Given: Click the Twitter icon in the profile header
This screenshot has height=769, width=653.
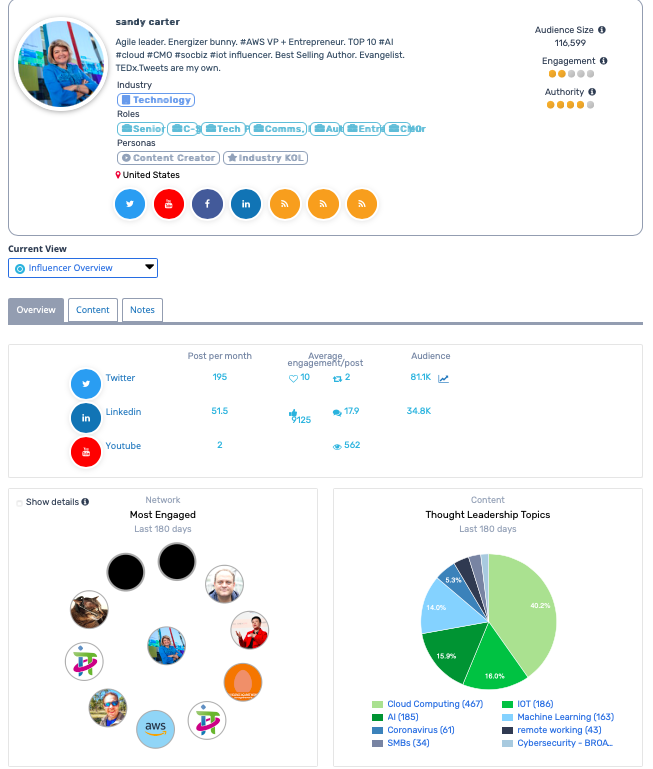Looking at the screenshot, I should click(130, 204).
